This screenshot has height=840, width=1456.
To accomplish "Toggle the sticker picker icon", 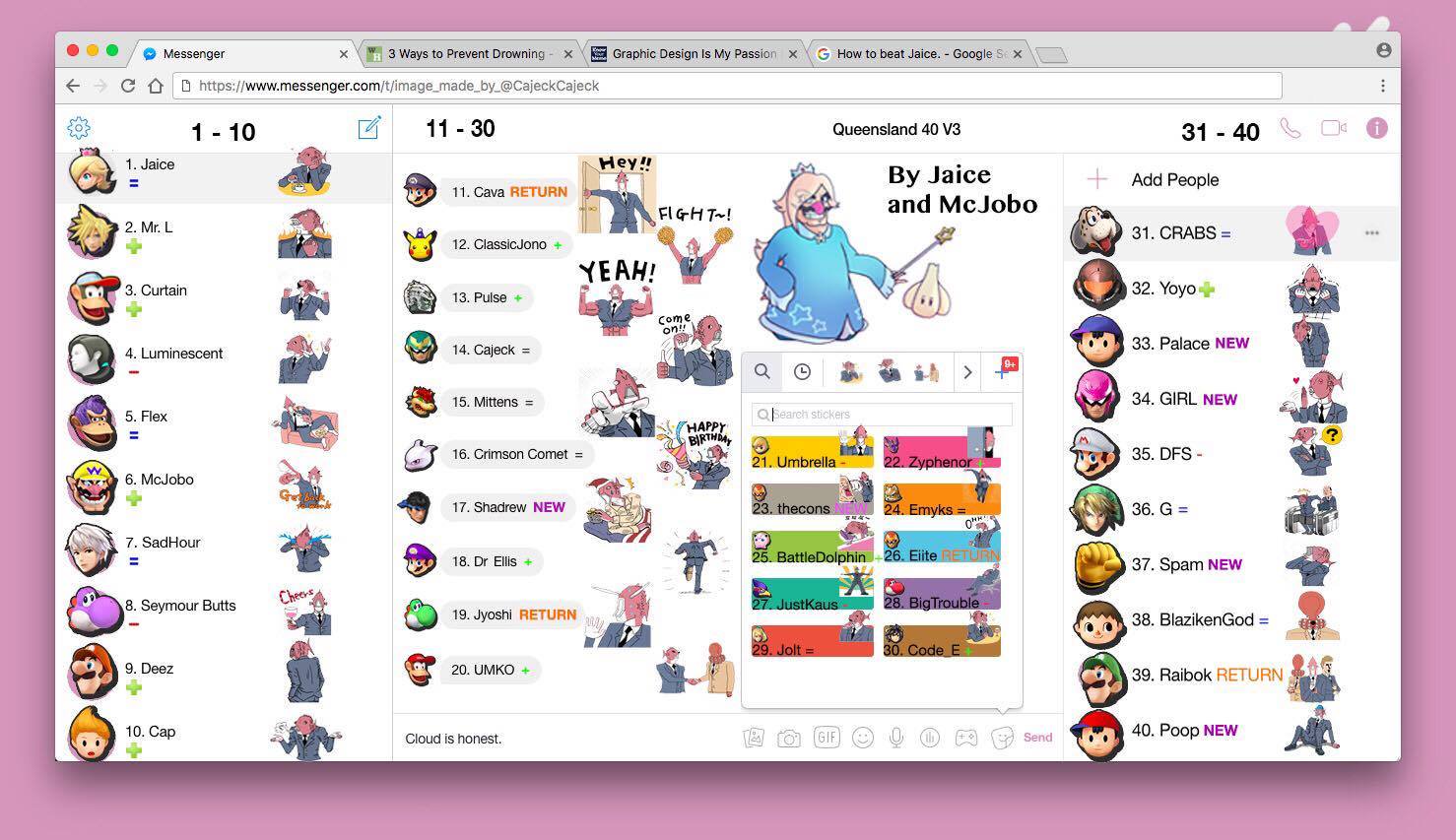I will tap(1002, 738).
